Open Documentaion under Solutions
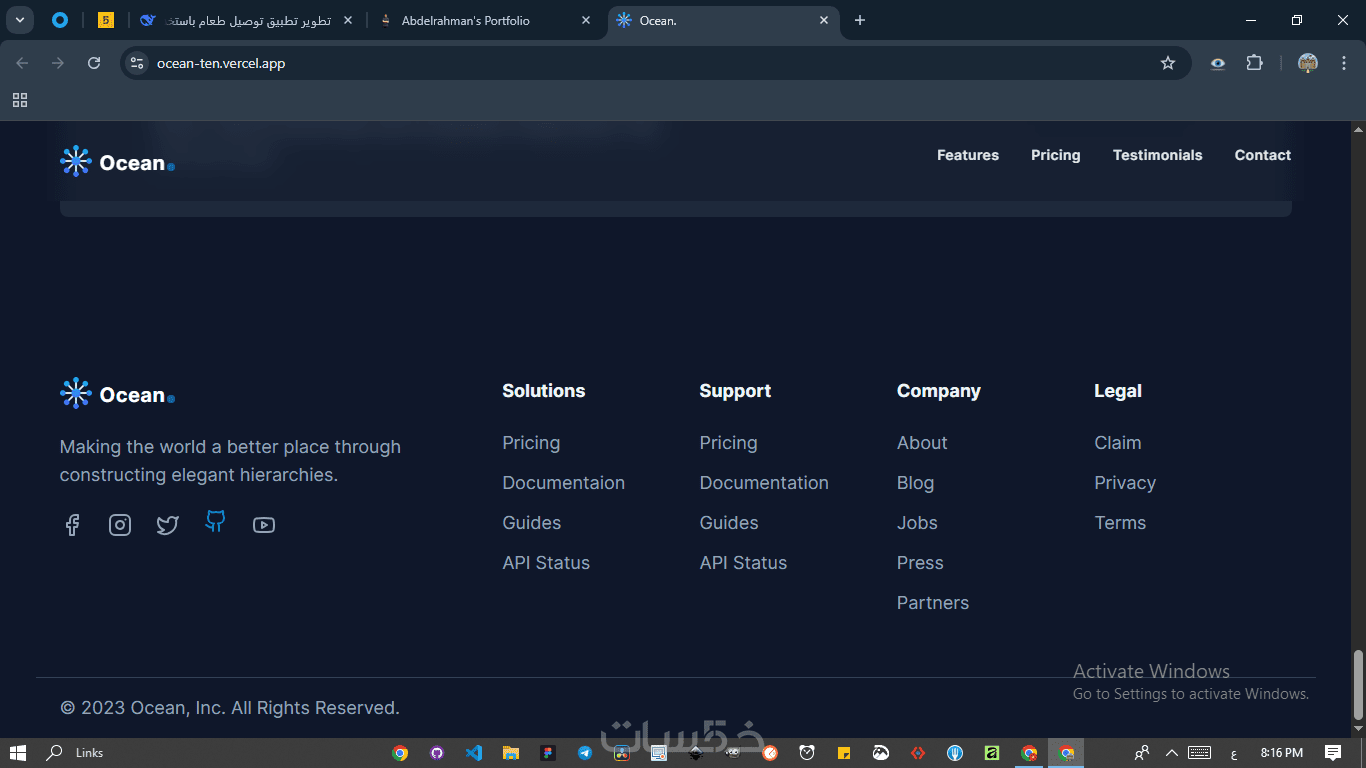The width and height of the screenshot is (1366, 768). (x=564, y=483)
